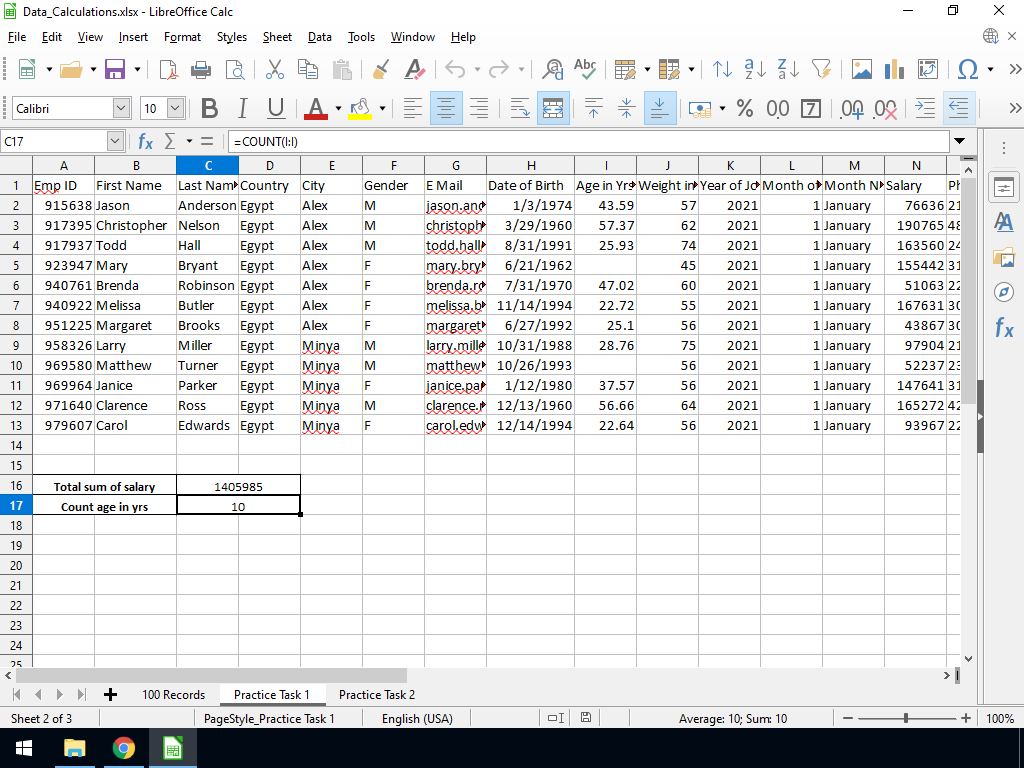1024x768 pixels.
Task: Export directly as PDF icon
Action: [x=168, y=69]
